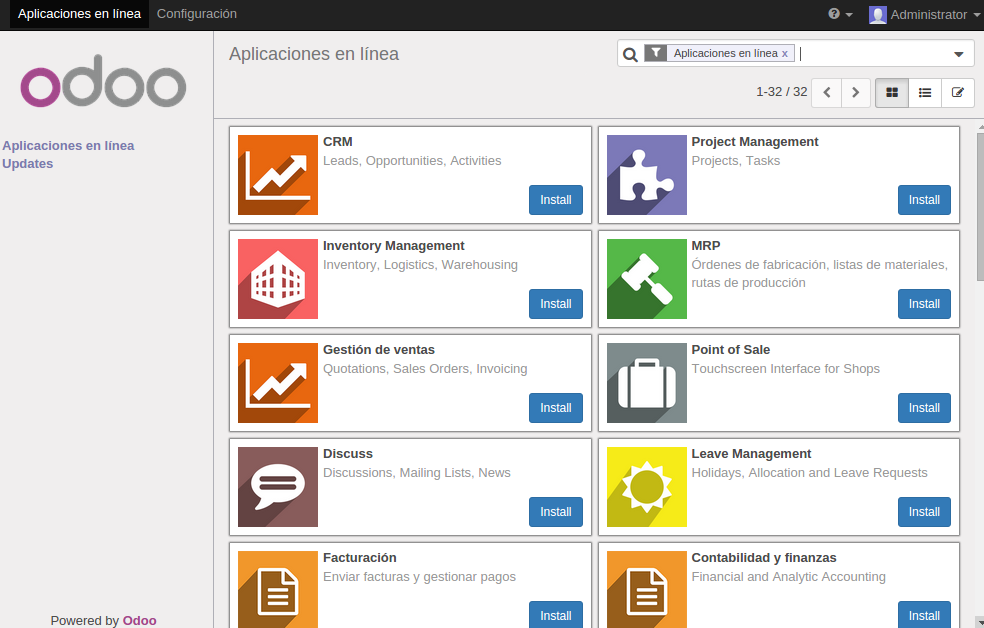Install the CRM application
Screen dimensions: 984x628
point(555,200)
